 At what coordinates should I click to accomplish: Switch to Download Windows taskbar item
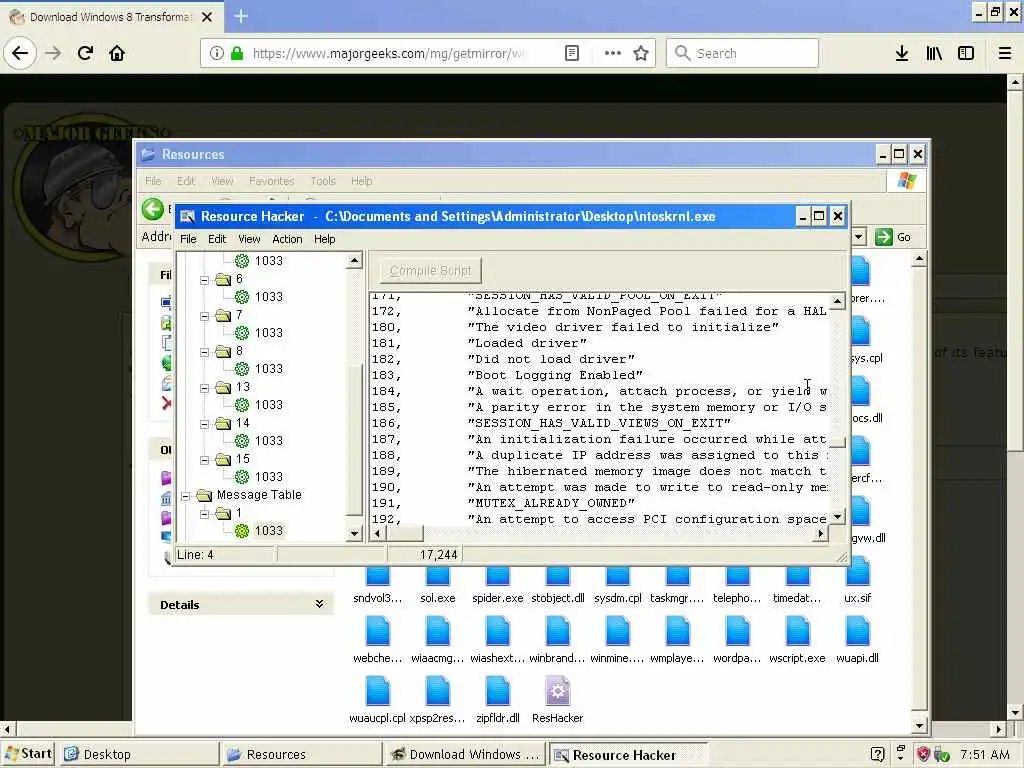pyautogui.click(x=464, y=754)
